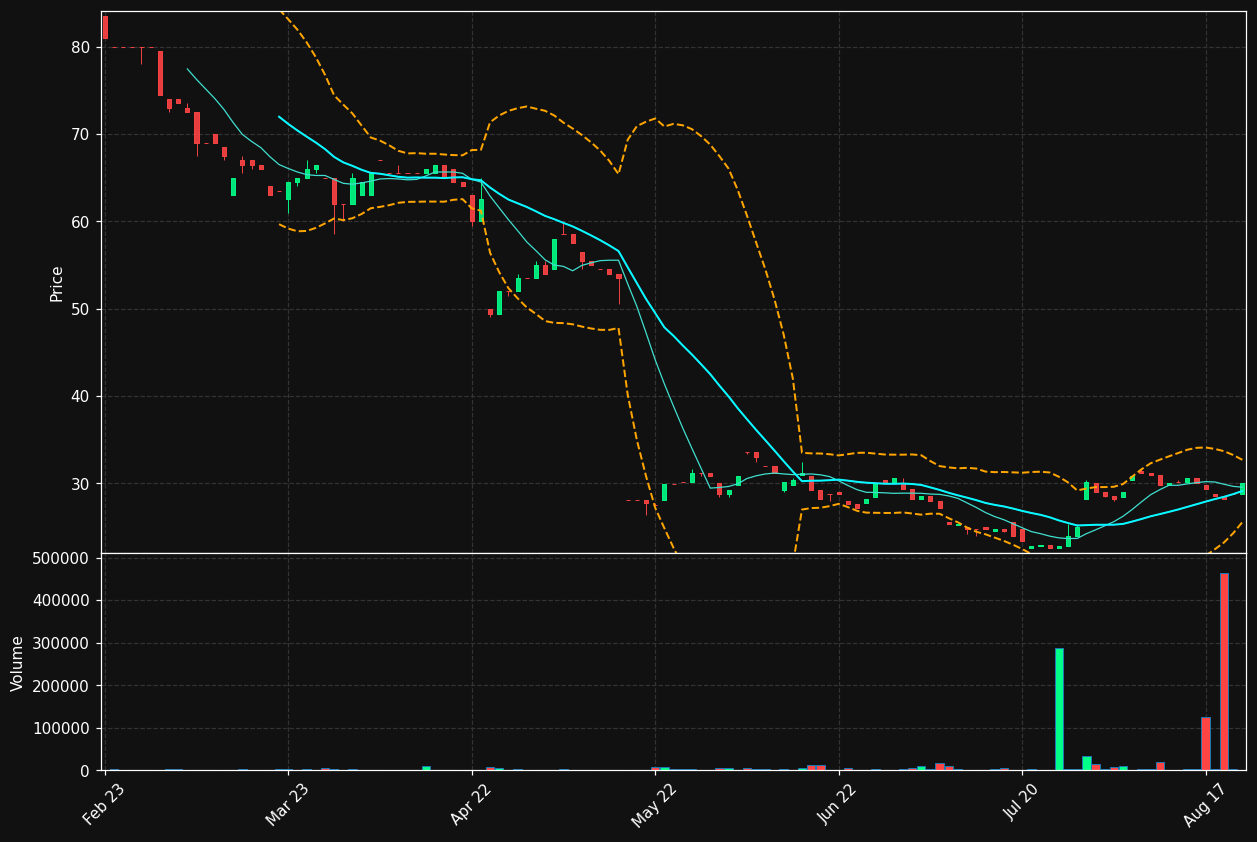1257x842 pixels.
Task: Click the Feb 23 date label
Action: pyautogui.click(x=104, y=804)
